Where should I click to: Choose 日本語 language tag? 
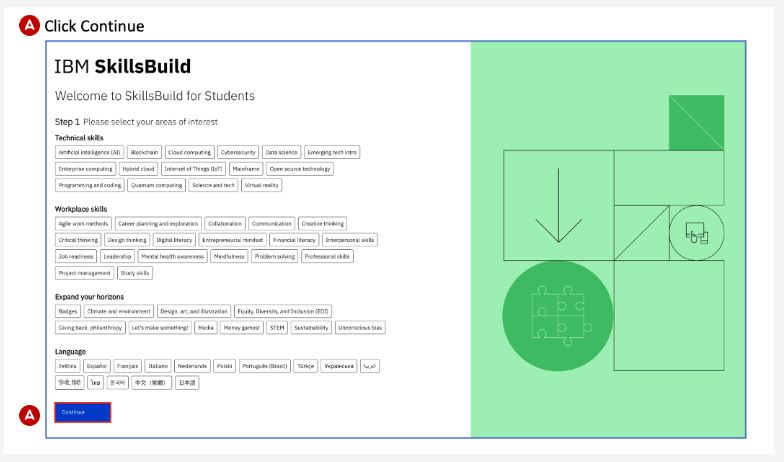[188, 382]
